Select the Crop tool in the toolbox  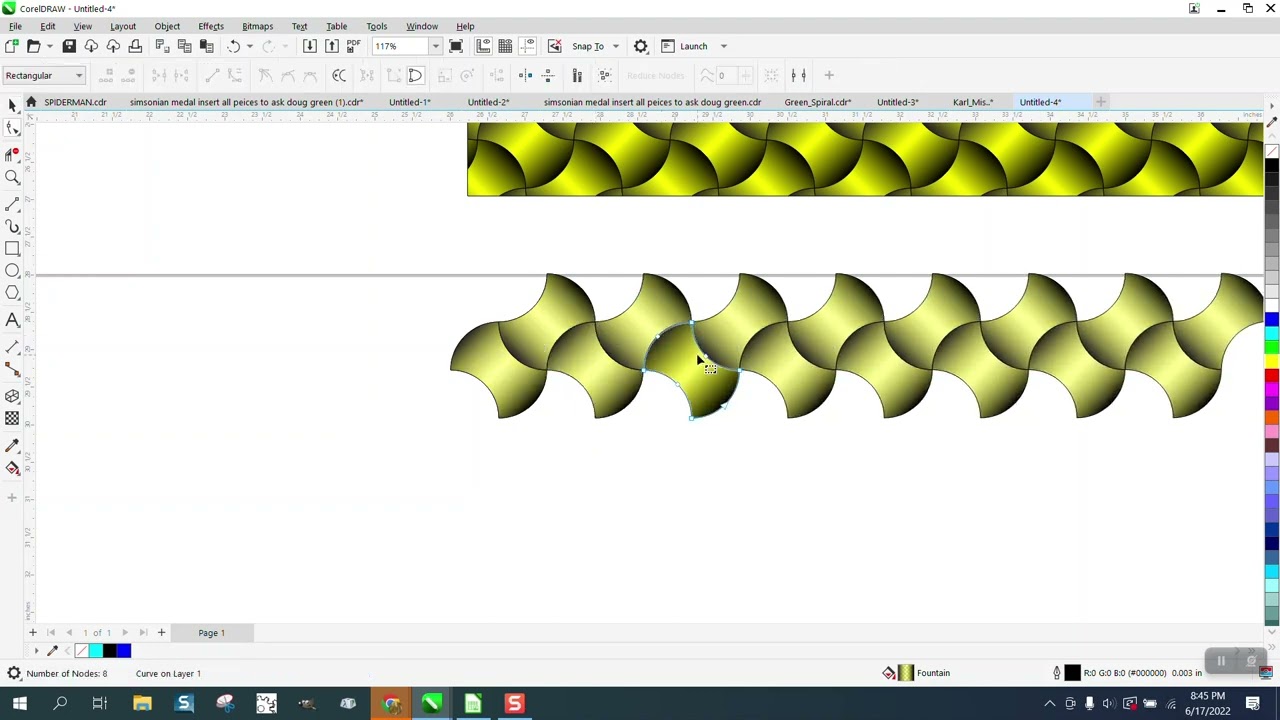tap(12, 153)
